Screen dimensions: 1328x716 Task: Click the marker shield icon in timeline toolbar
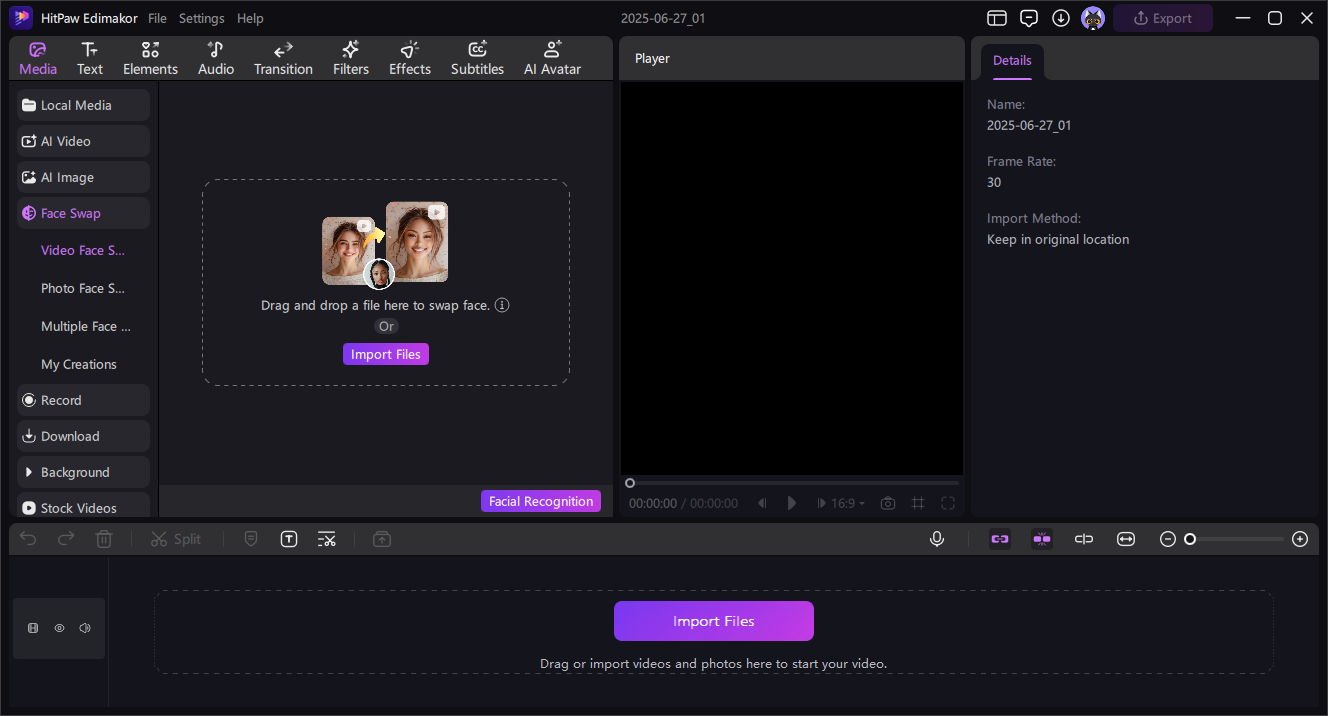(251, 539)
